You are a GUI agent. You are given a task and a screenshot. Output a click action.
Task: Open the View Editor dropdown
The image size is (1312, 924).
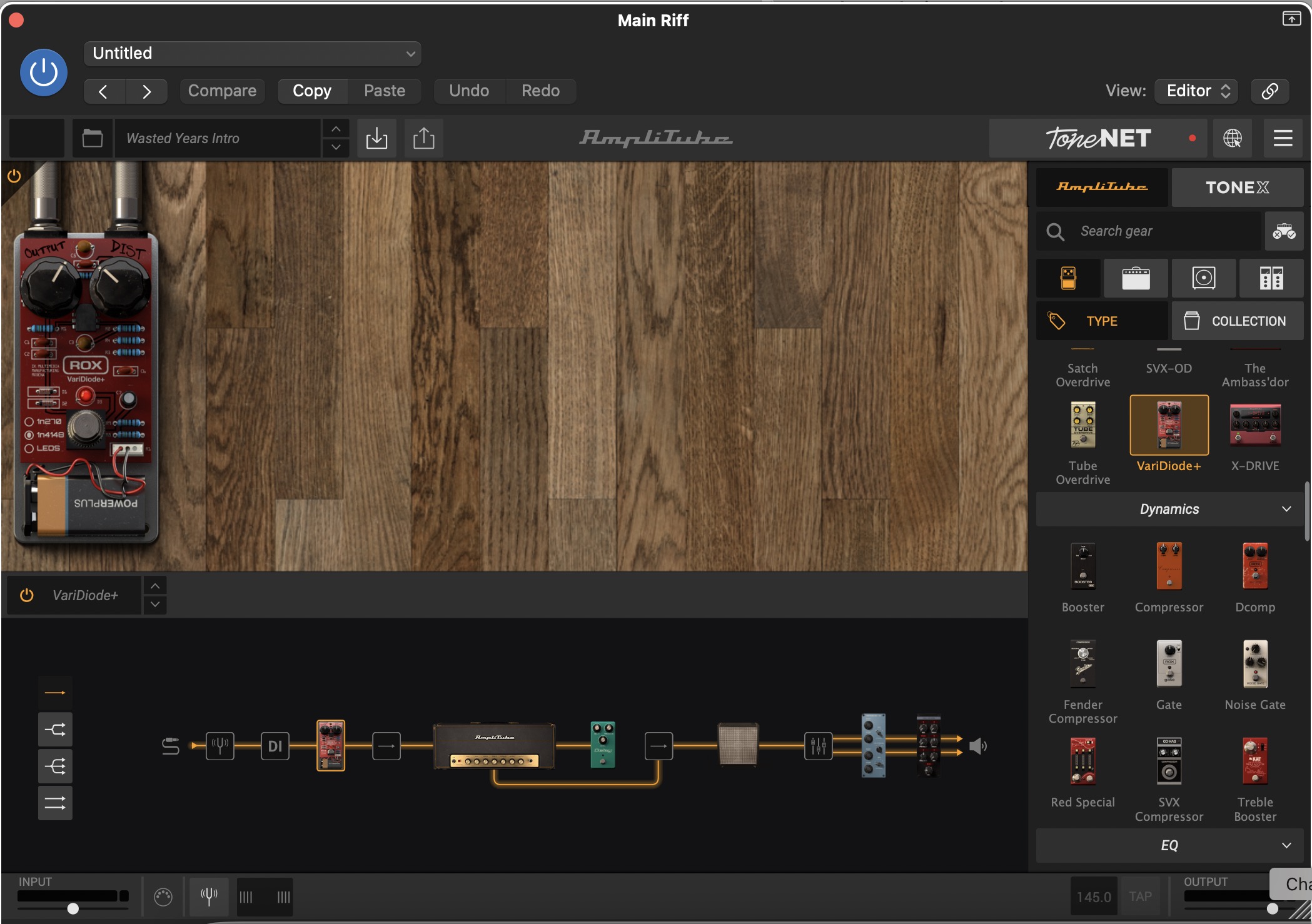(x=1197, y=91)
